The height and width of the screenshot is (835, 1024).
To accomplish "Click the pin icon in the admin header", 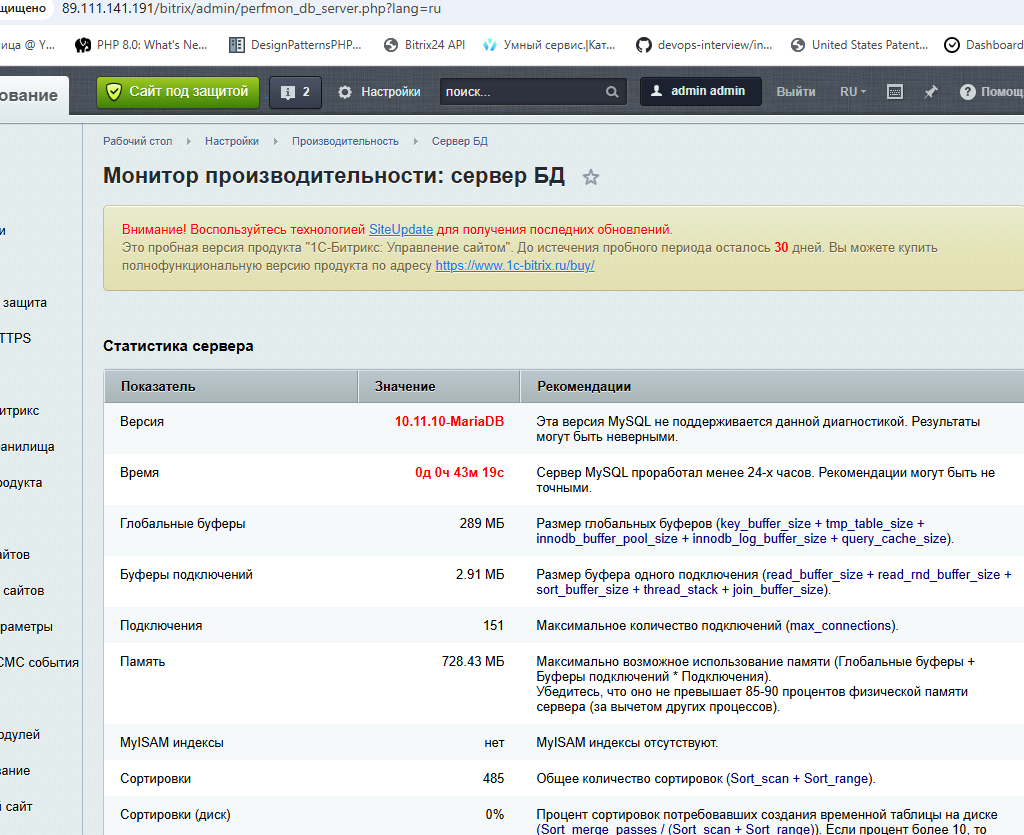I will pos(931,92).
